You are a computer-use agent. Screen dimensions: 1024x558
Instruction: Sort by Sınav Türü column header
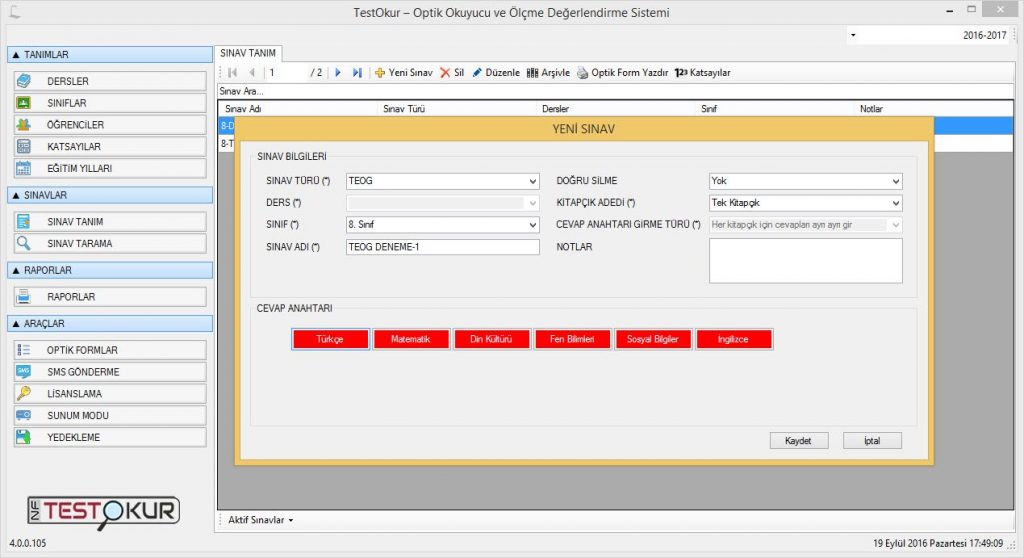(457, 108)
